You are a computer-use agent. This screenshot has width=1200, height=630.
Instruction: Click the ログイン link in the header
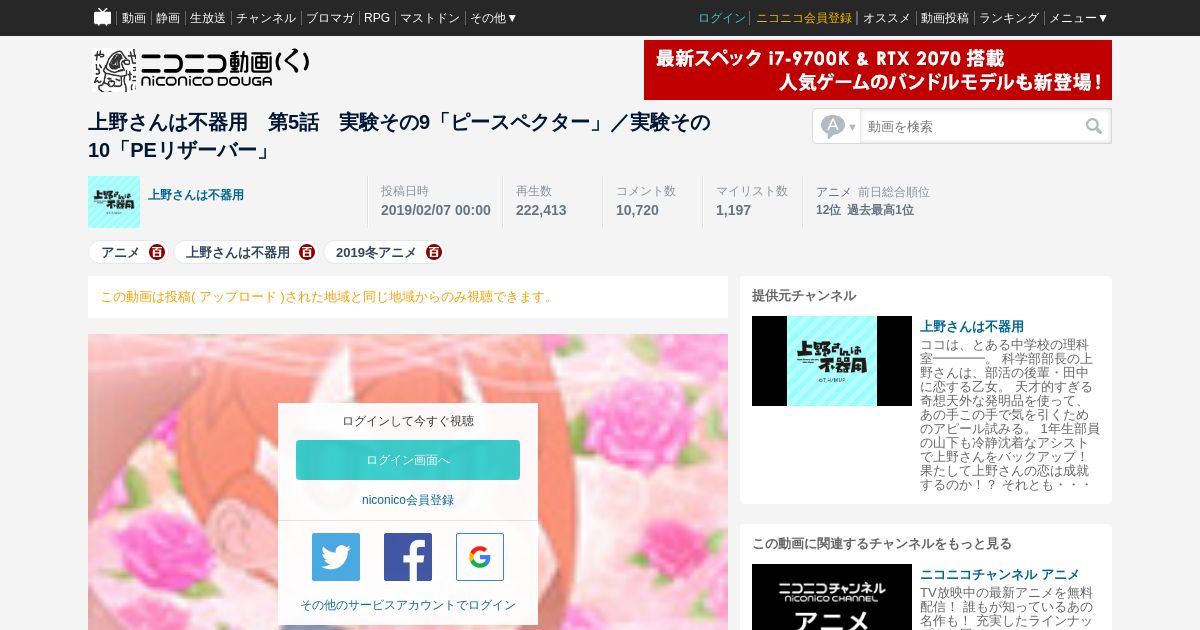tap(722, 18)
